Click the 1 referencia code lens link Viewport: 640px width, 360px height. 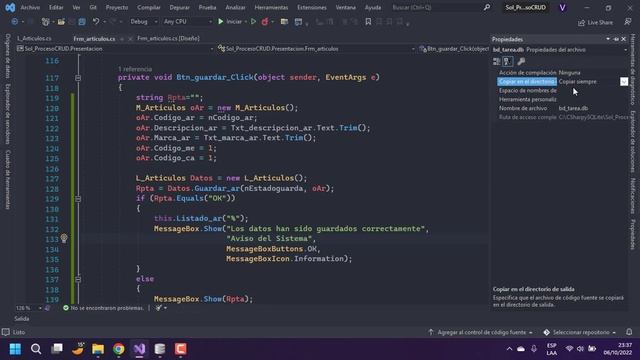click(x=135, y=69)
